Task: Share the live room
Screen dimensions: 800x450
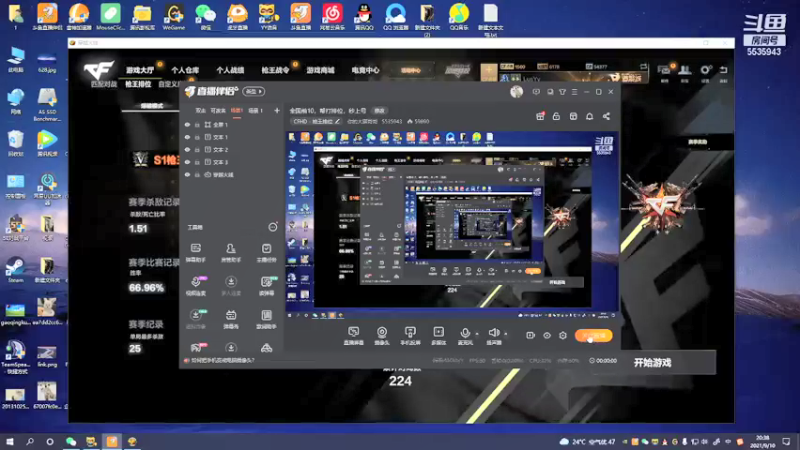Action: tap(606, 116)
